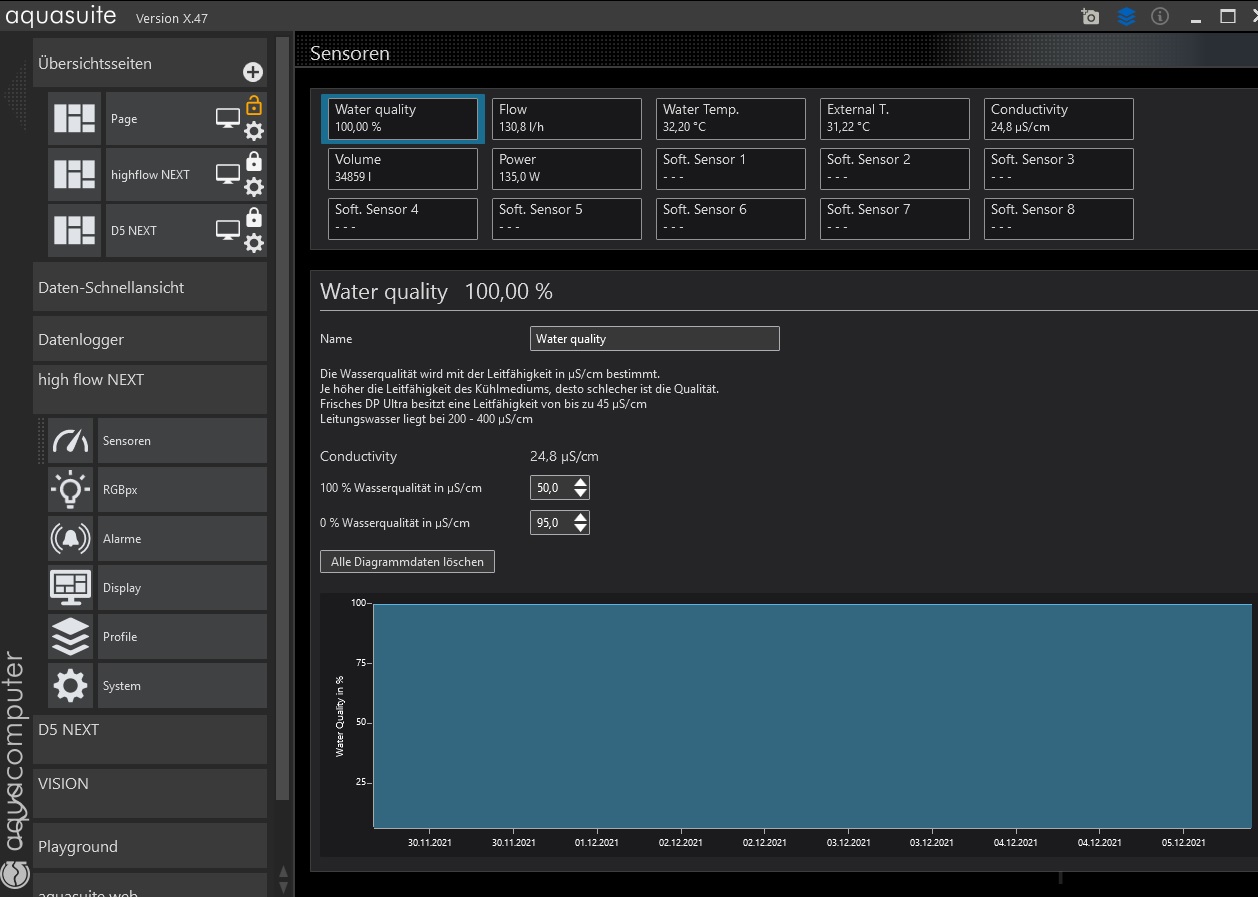Increase the 0 % Wasserqualität value

pos(580,517)
